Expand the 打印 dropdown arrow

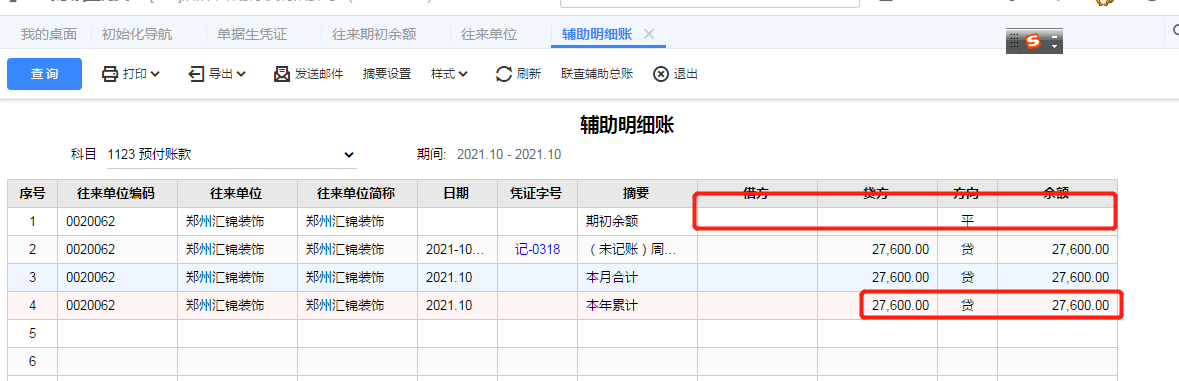[x=155, y=74]
